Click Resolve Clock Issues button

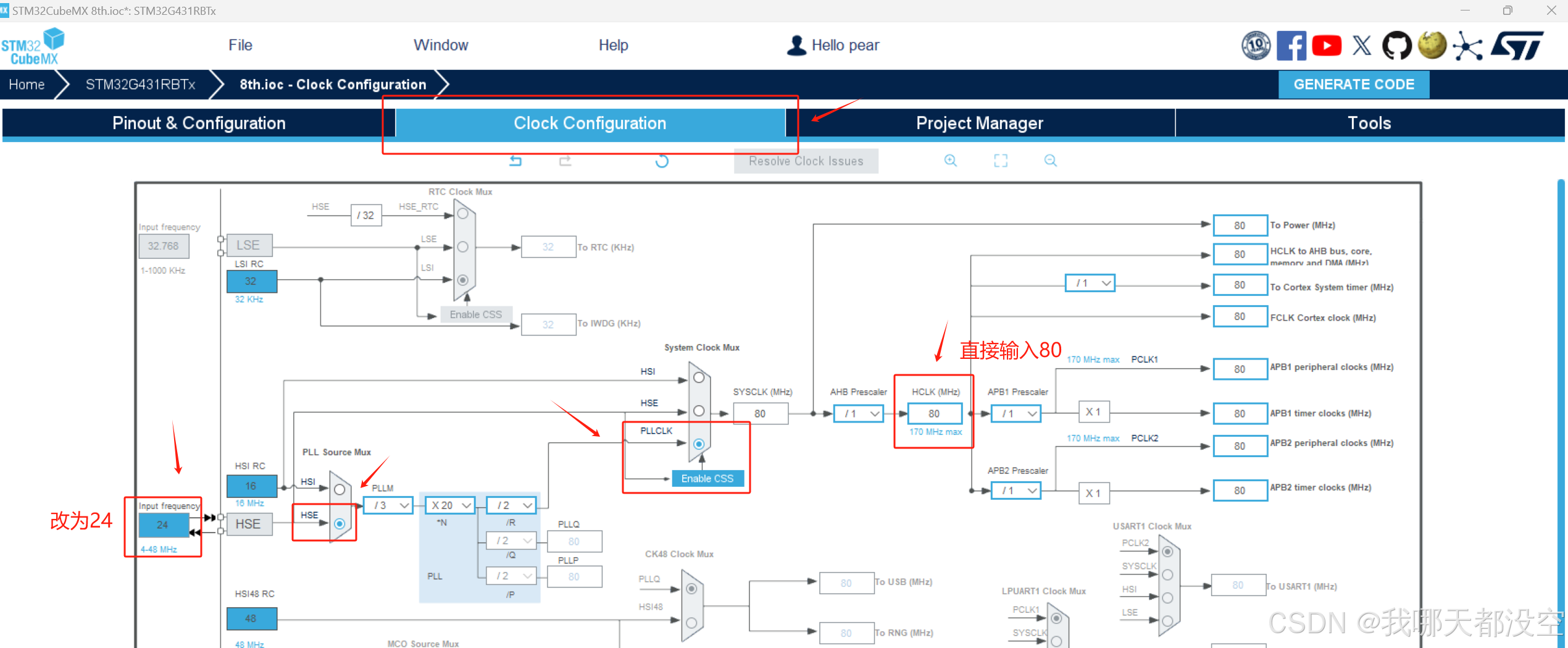click(x=806, y=161)
